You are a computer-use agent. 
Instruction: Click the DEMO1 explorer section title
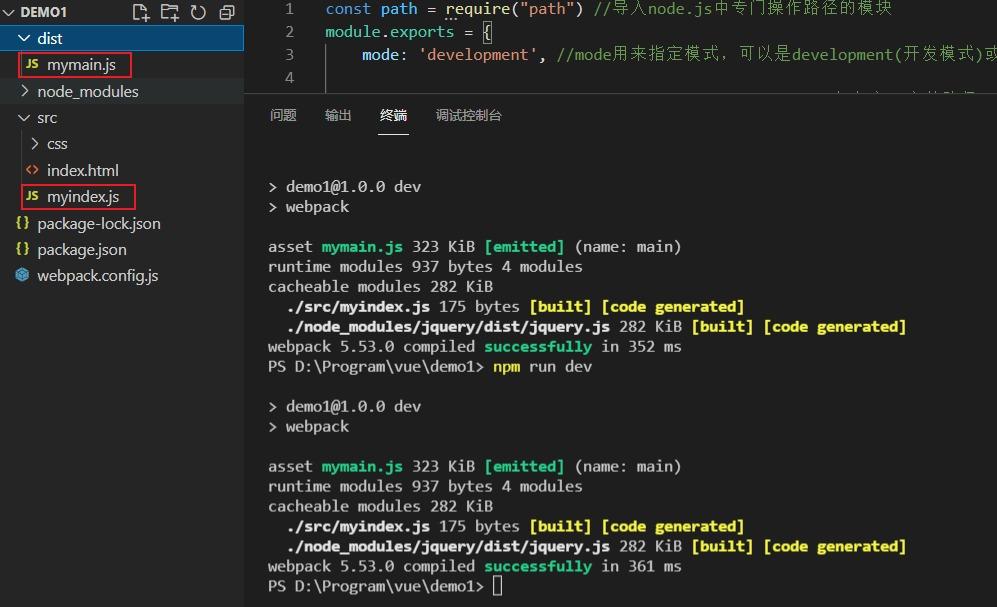click(43, 12)
